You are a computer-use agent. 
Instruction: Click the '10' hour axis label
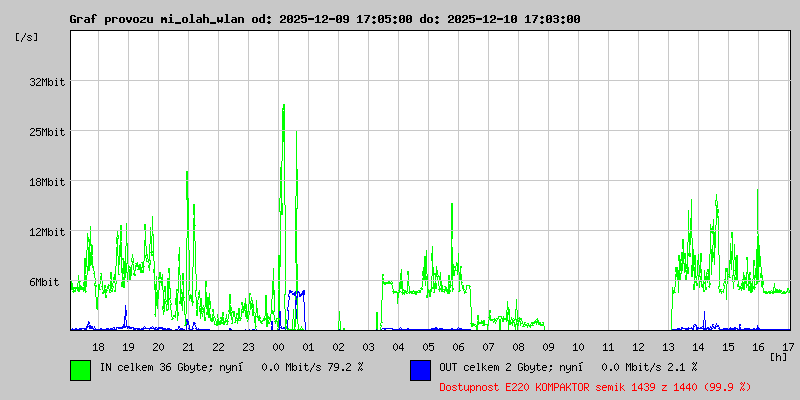click(x=578, y=347)
